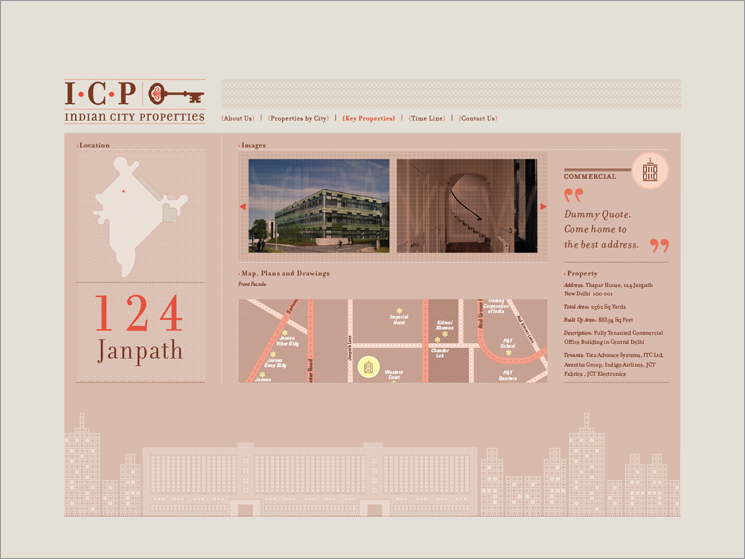Viewport: 745px width, 559px height.
Task: Select the Imperial Hotel map marker
Action: pos(399,311)
